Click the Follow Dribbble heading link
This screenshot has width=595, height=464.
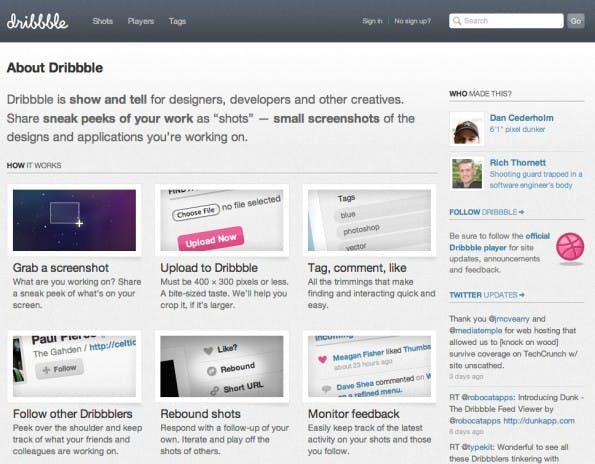(x=486, y=212)
